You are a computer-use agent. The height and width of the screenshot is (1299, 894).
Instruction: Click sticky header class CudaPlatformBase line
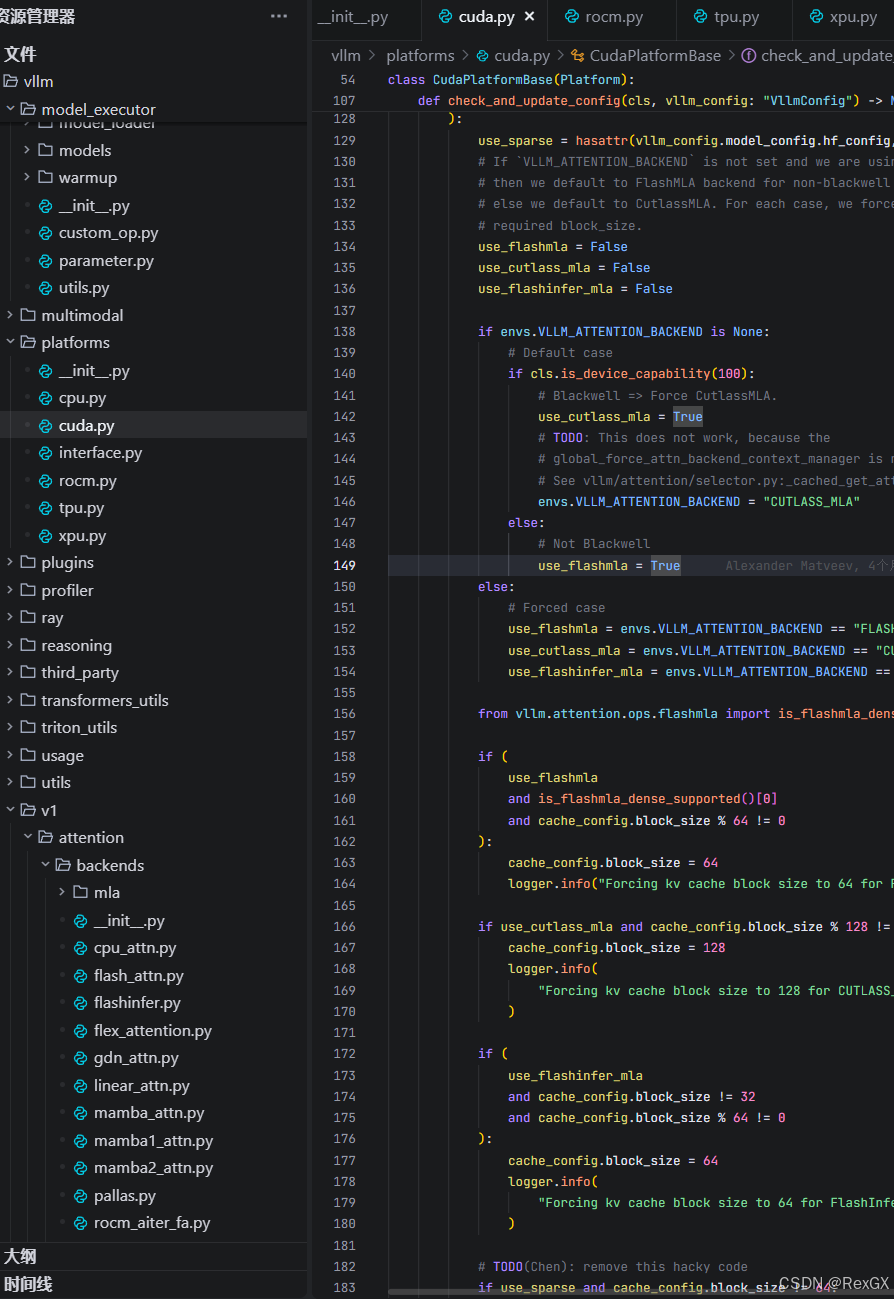510,80
